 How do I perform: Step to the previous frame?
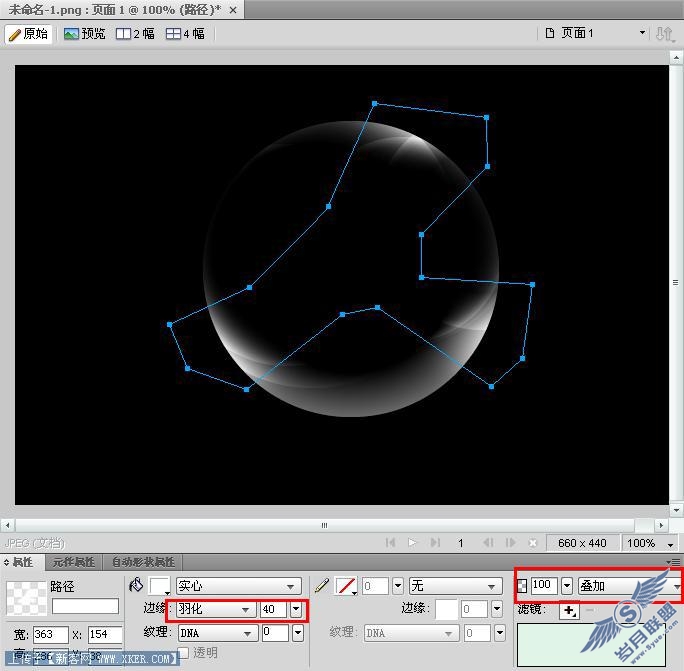point(488,543)
